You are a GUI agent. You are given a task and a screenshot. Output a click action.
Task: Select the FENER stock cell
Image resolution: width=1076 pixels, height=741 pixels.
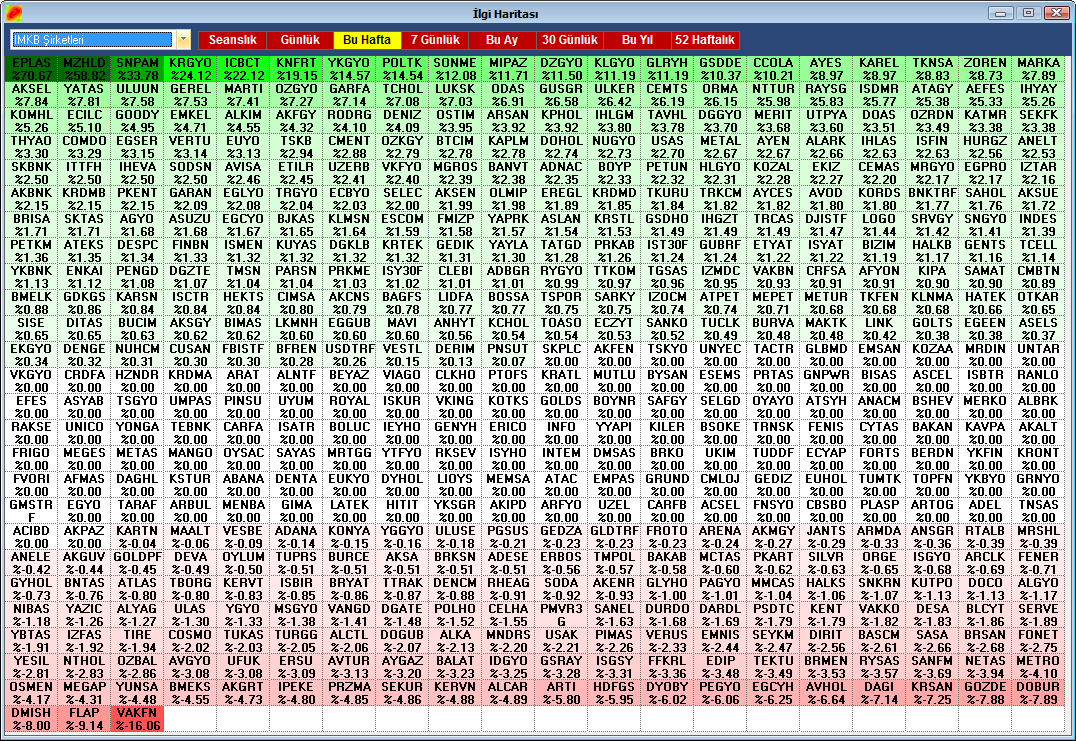click(x=1038, y=563)
